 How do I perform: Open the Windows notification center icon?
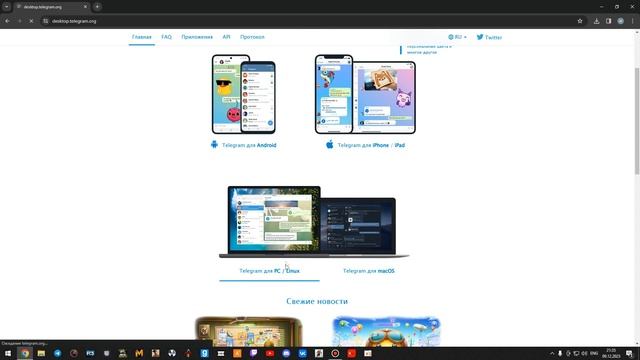coord(629,353)
